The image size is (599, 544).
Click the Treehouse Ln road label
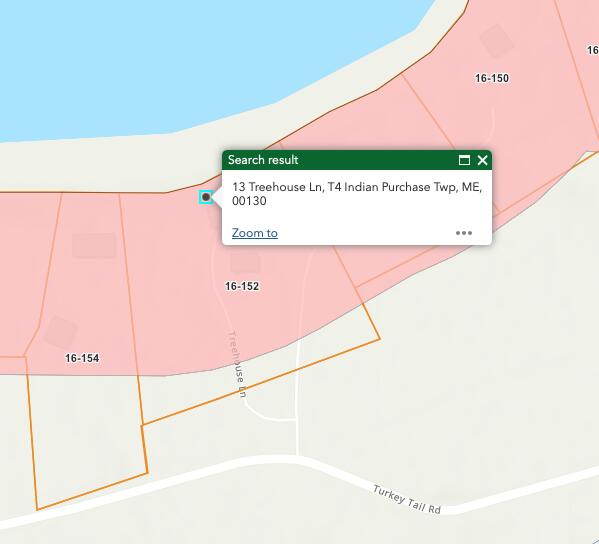click(x=237, y=364)
